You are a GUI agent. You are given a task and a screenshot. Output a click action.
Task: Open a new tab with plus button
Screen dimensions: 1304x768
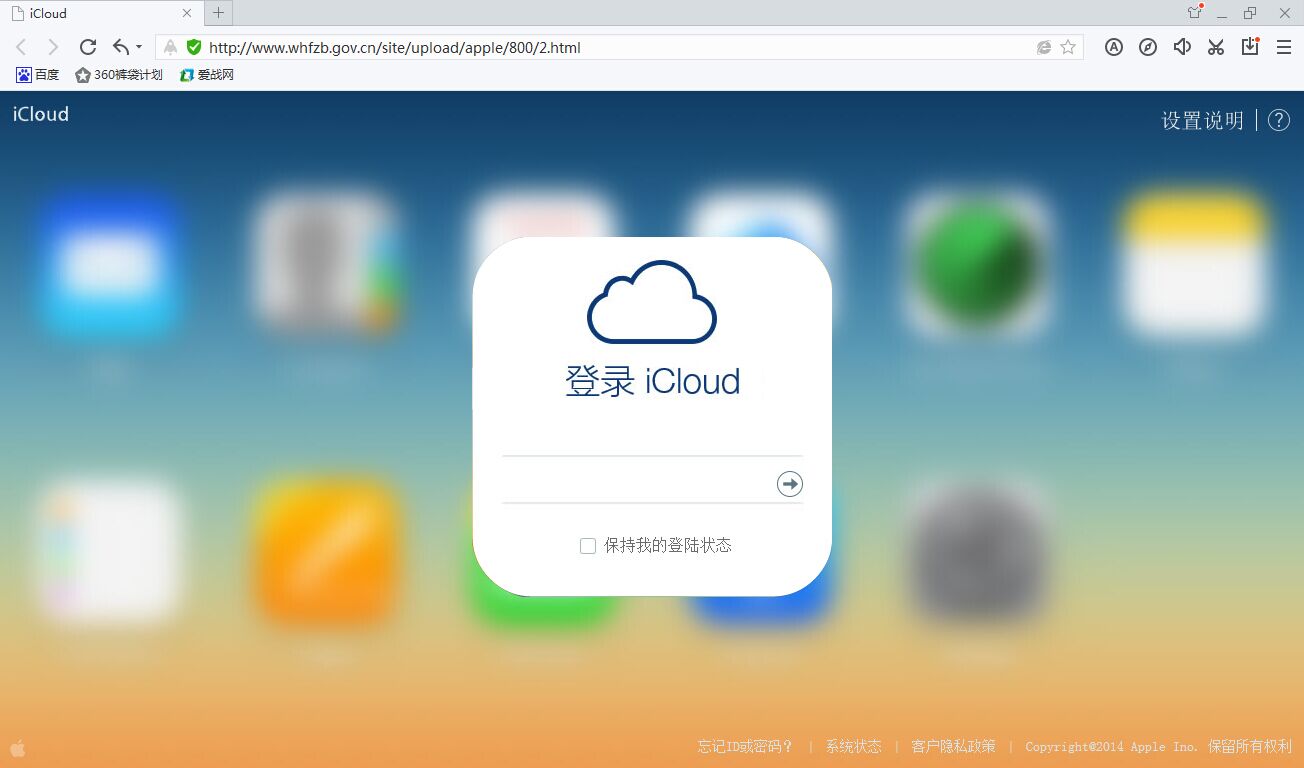(218, 13)
